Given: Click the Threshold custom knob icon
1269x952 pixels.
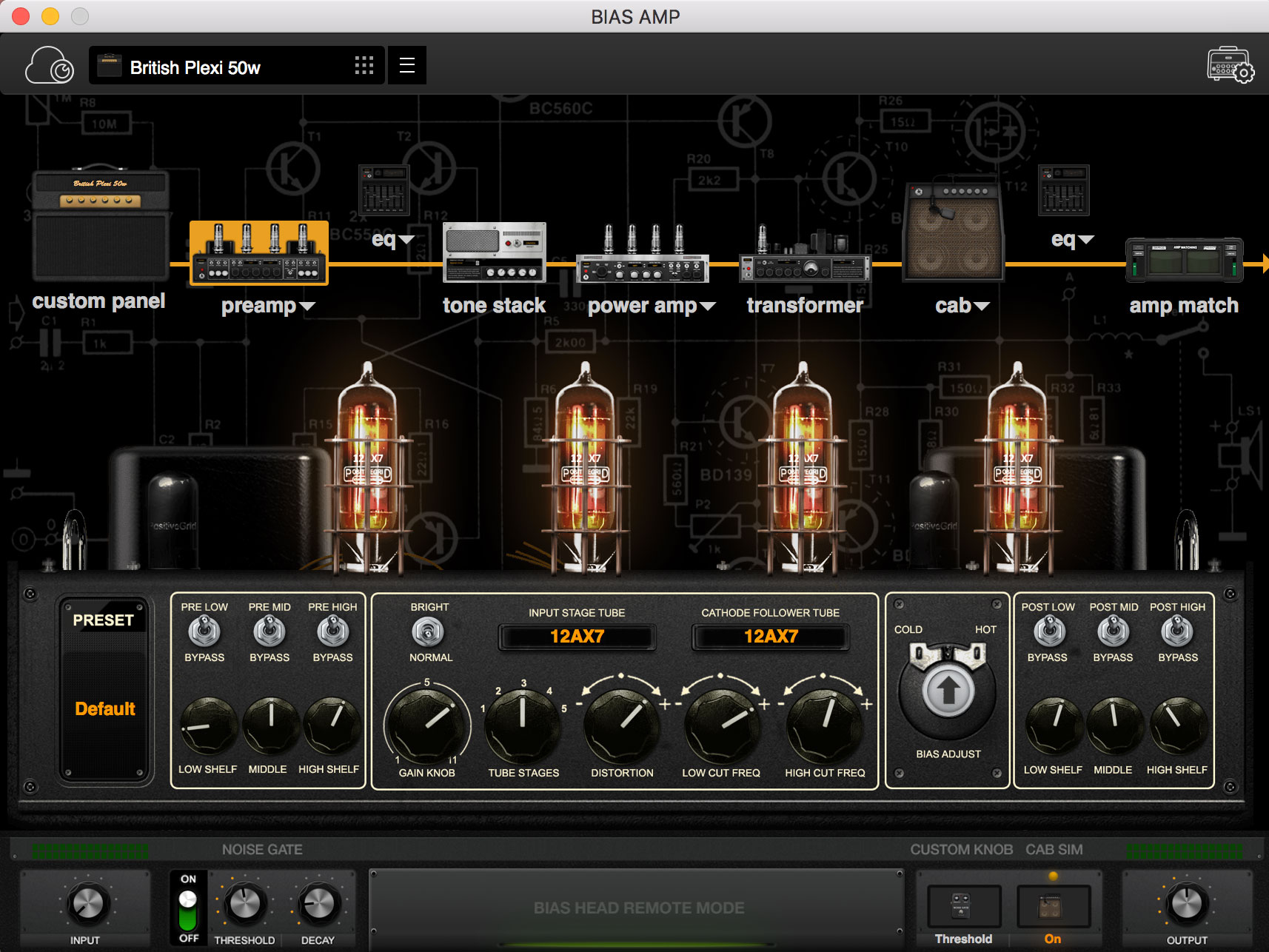Looking at the screenshot, I should click(963, 906).
